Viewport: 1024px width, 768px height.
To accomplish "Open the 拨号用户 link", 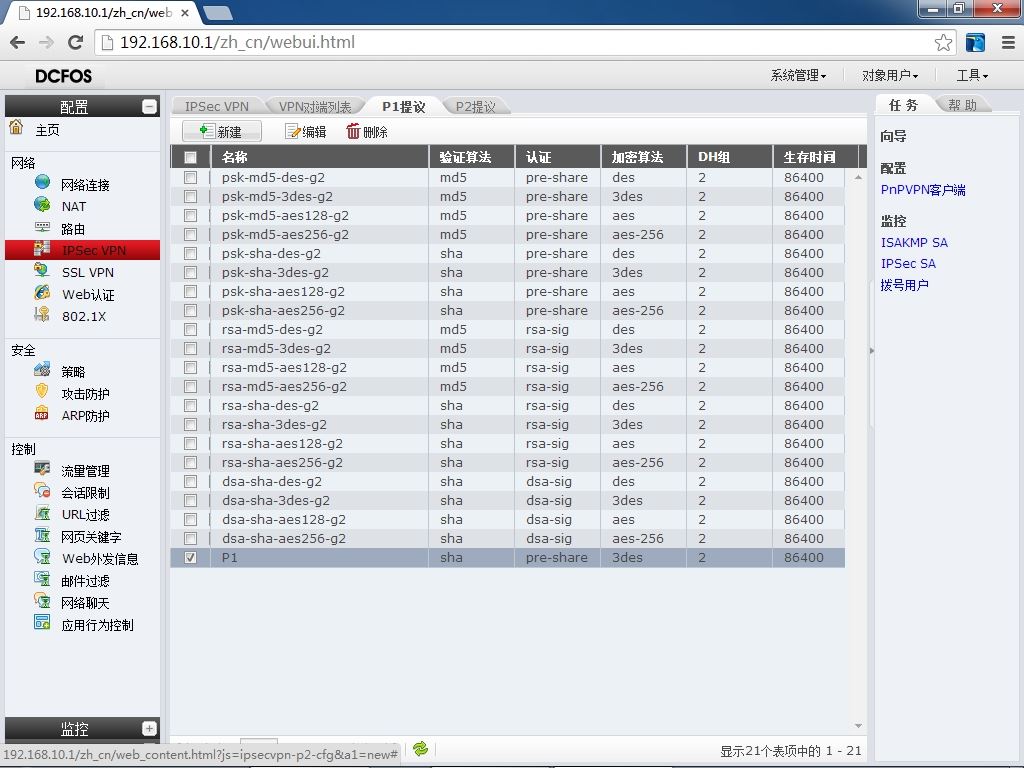I will pyautogui.click(x=904, y=285).
